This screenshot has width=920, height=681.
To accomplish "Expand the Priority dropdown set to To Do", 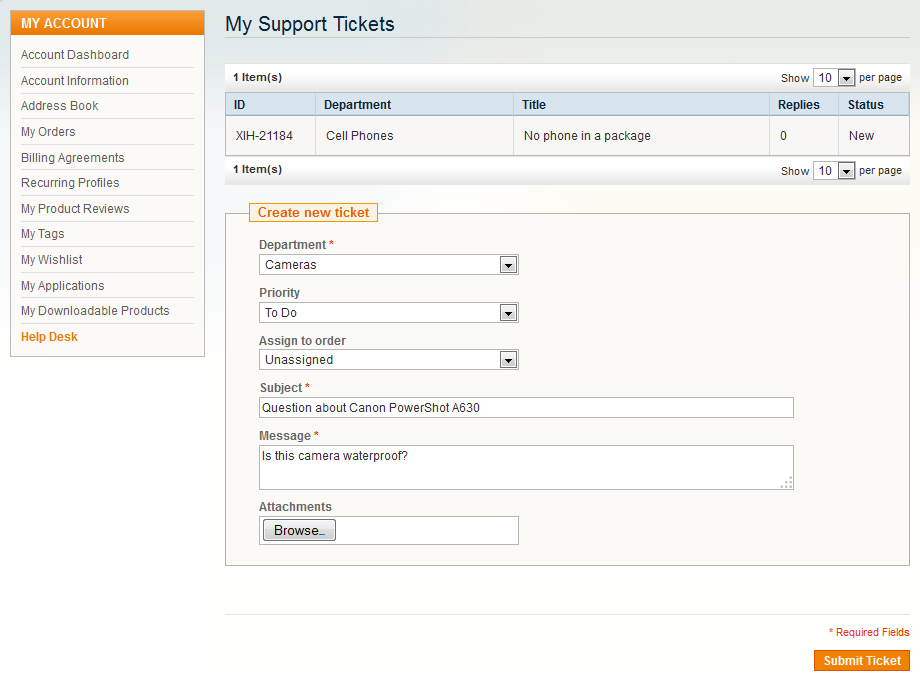I will [388, 313].
